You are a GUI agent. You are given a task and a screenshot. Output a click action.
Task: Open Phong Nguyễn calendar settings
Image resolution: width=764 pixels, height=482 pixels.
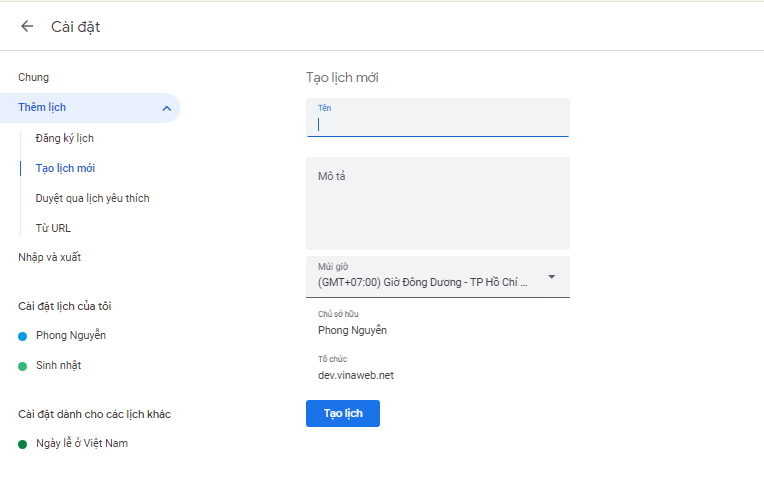tap(70, 335)
